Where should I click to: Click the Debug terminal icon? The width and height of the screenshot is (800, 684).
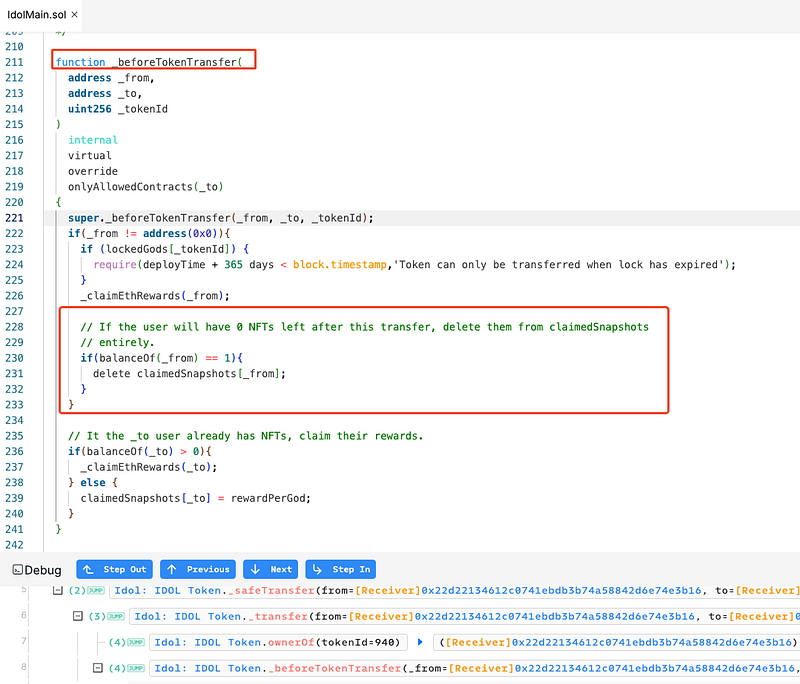pos(18,570)
